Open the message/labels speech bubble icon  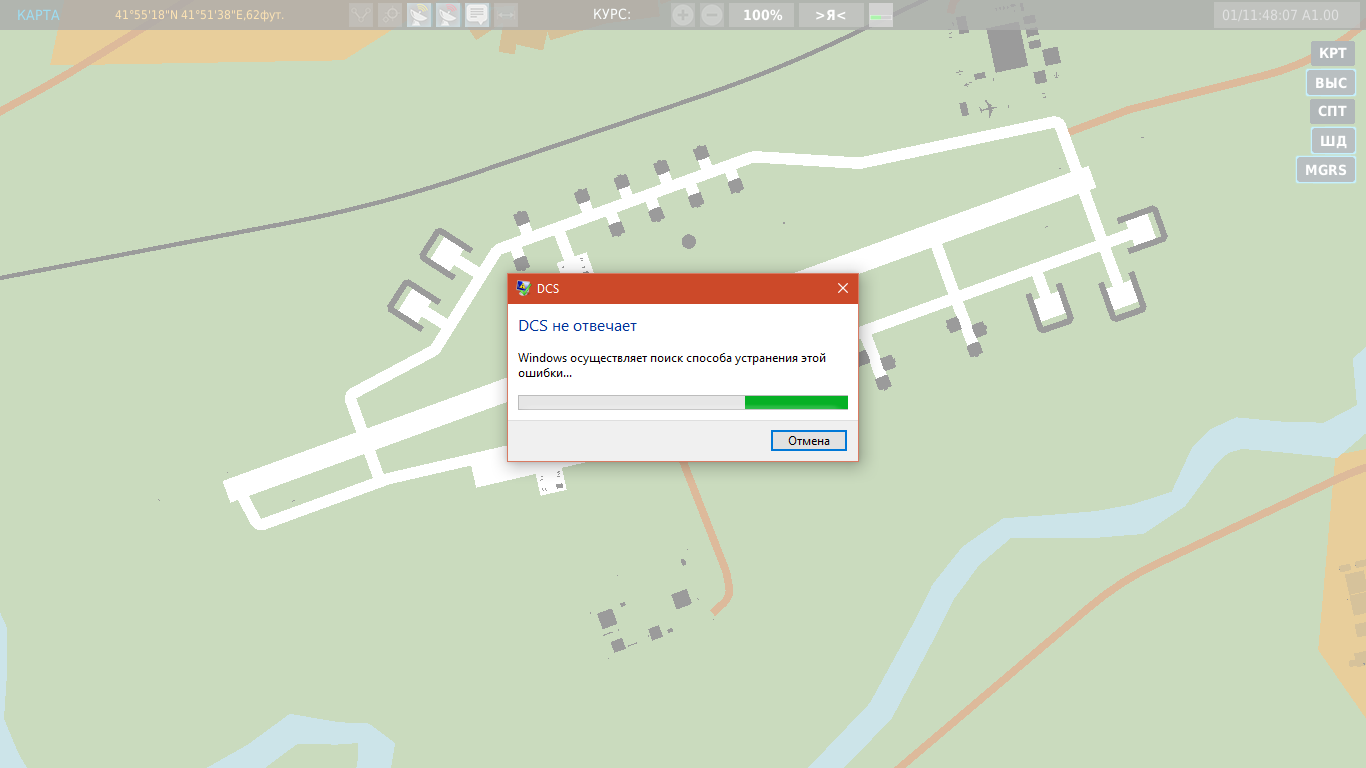click(477, 15)
